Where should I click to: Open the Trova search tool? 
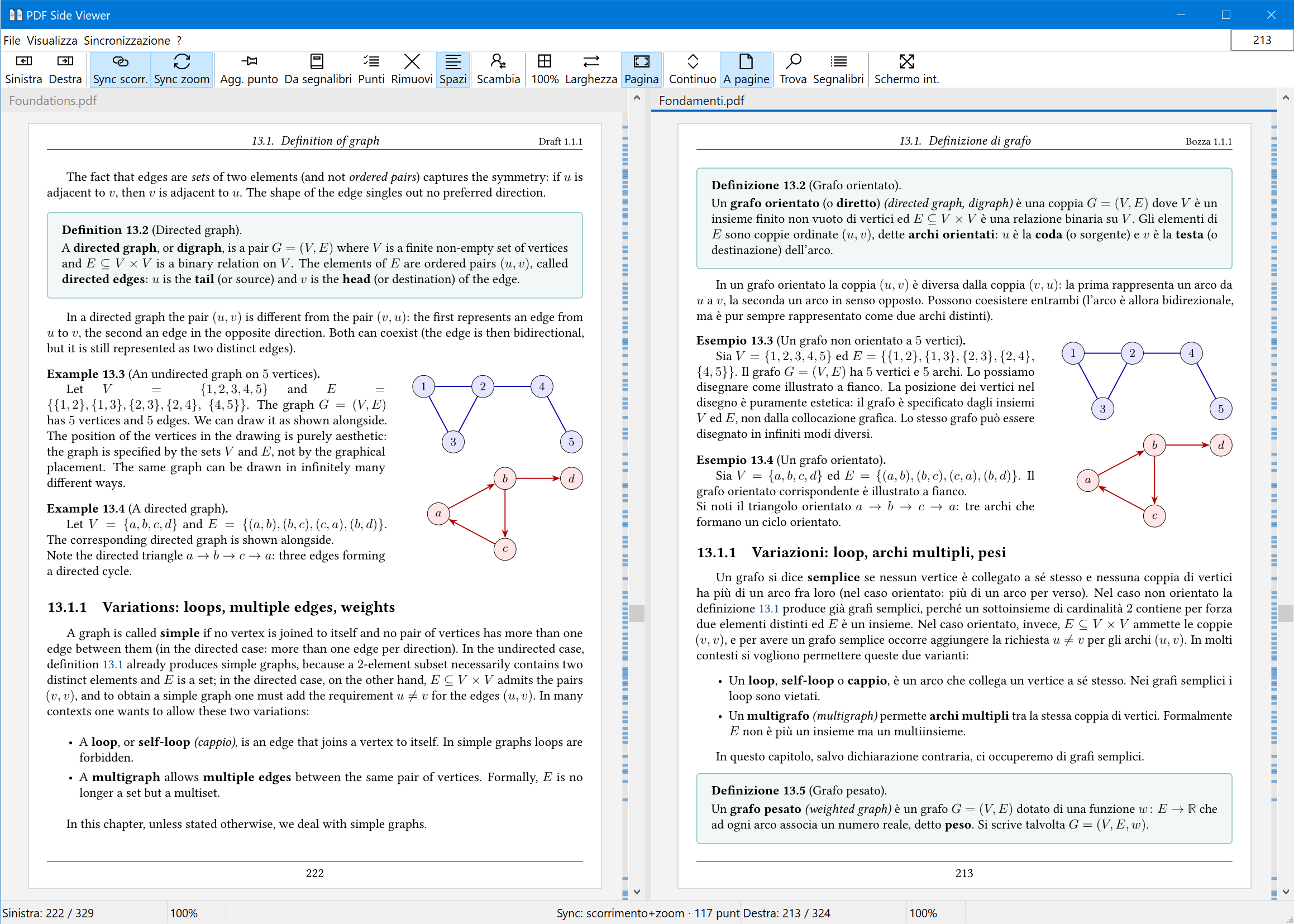tap(792, 69)
